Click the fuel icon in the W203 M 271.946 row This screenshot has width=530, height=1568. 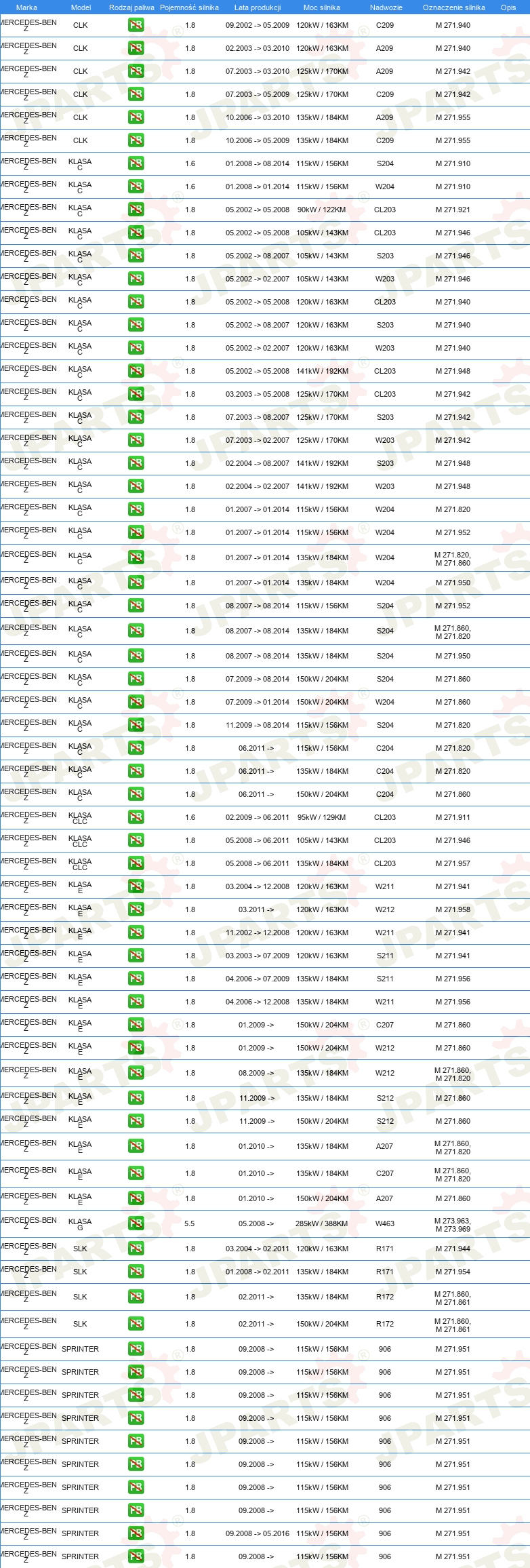136,279
